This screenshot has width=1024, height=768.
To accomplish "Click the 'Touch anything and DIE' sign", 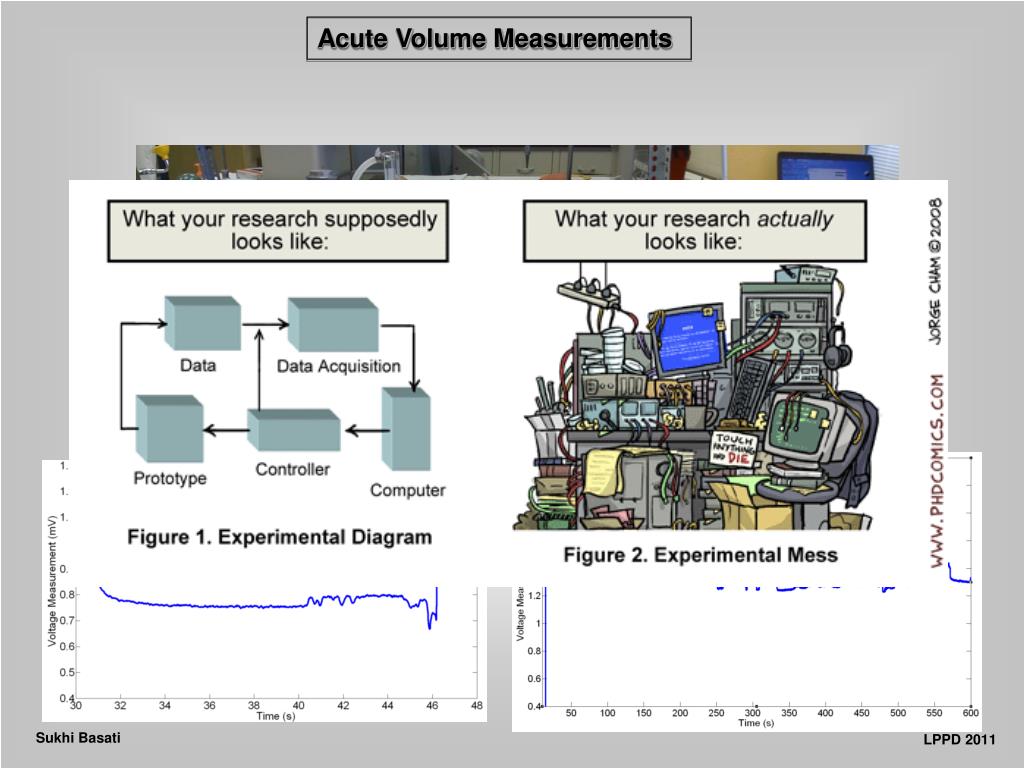I will point(733,449).
